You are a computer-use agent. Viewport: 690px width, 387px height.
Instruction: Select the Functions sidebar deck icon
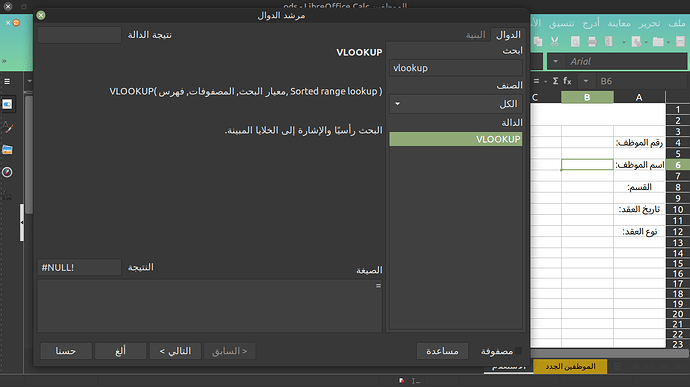tap(7, 195)
